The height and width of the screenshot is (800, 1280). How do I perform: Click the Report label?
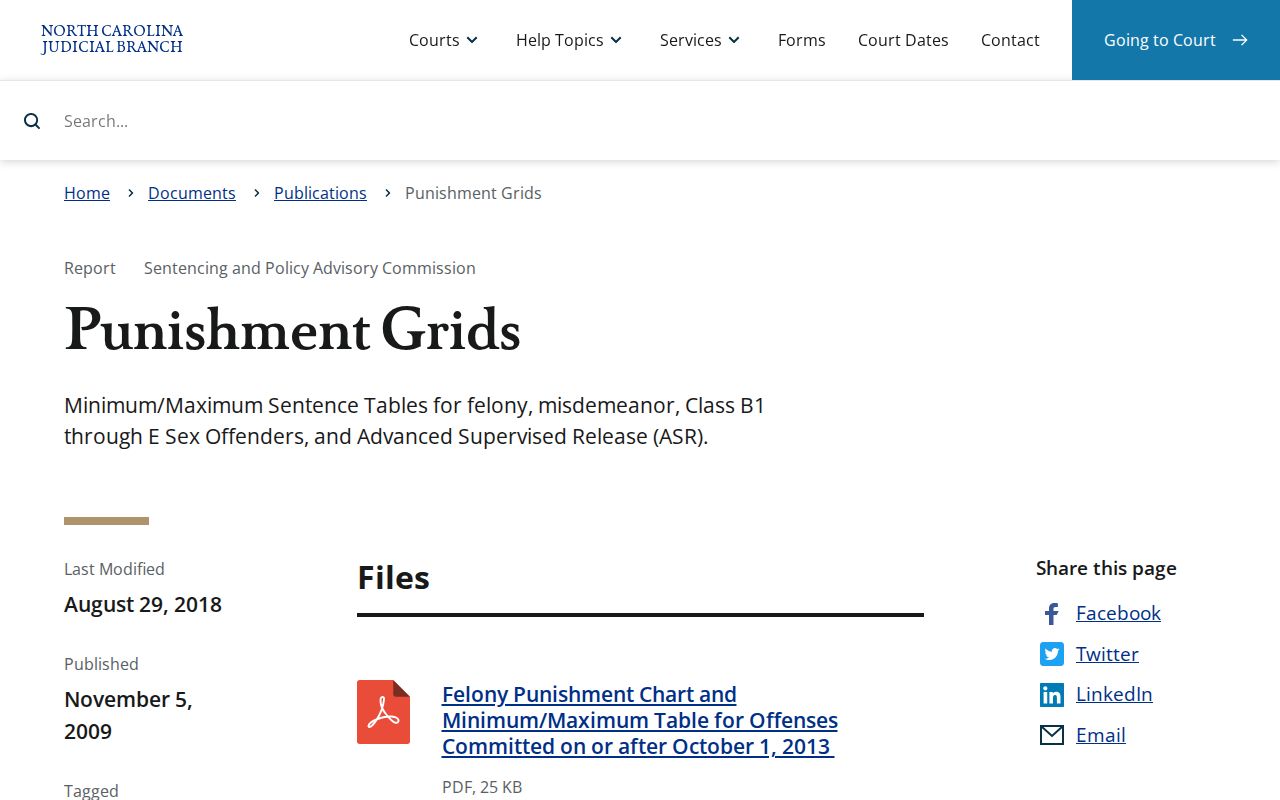pos(90,268)
